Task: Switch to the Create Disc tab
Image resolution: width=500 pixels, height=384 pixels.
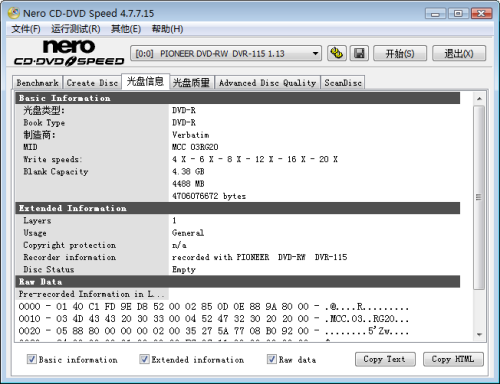Action: point(92,83)
